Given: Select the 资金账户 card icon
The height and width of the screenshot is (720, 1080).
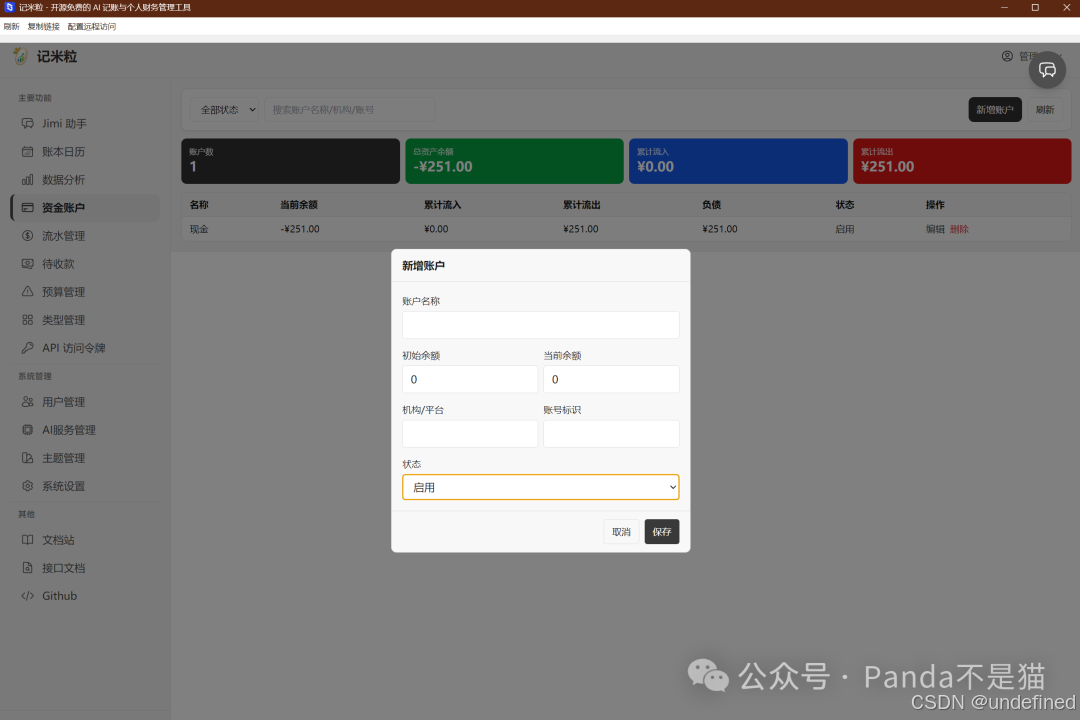Looking at the screenshot, I should (28, 207).
